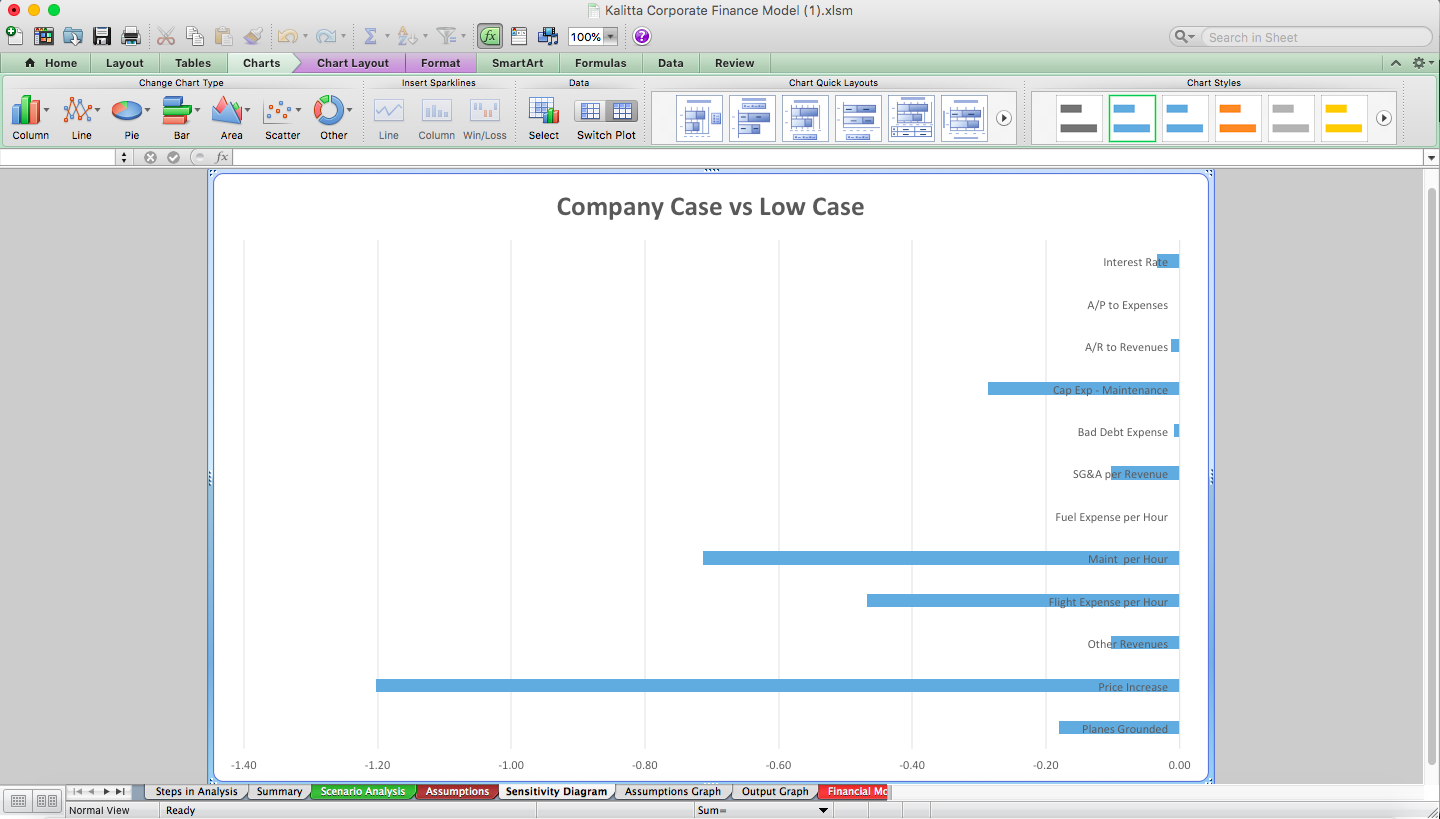This screenshot has width=1440, height=819.
Task: Open the Formulas ribbon tab
Action: click(601, 62)
